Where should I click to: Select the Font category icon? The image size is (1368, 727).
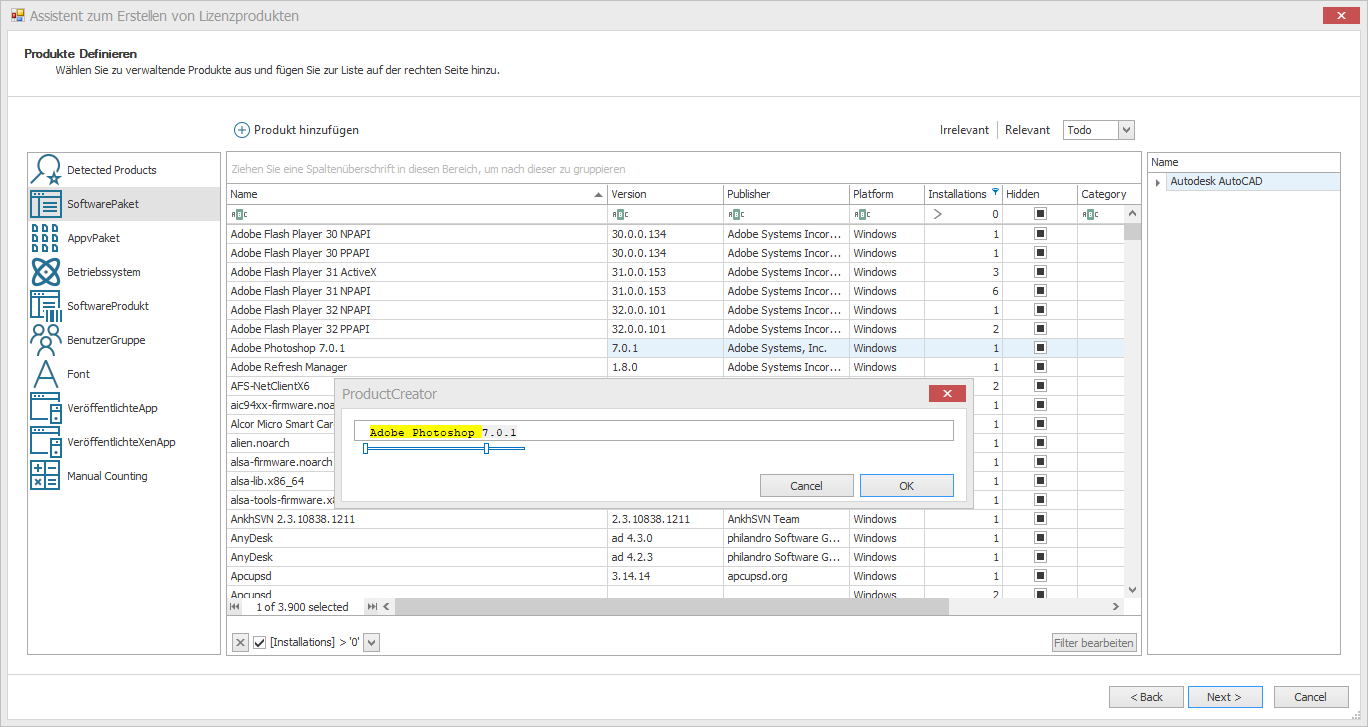pyautogui.click(x=46, y=374)
